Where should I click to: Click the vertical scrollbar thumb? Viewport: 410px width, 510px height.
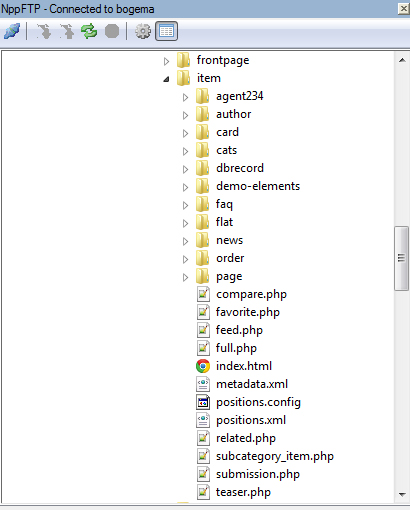pyautogui.click(x=401, y=258)
